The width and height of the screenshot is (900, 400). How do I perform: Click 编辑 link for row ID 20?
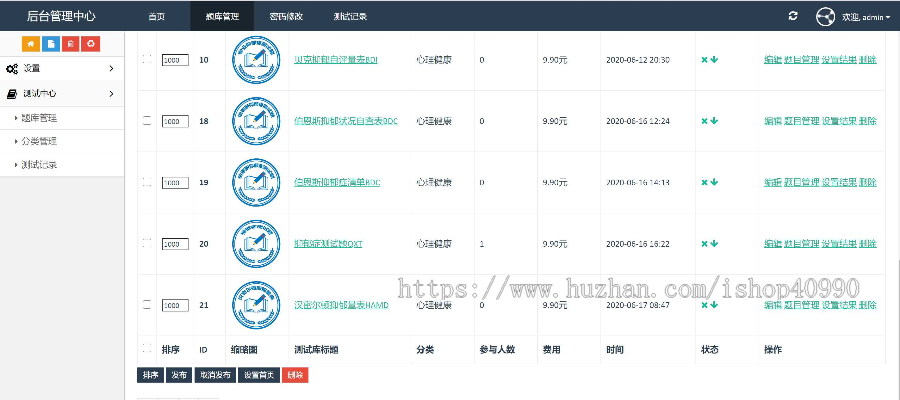click(773, 244)
